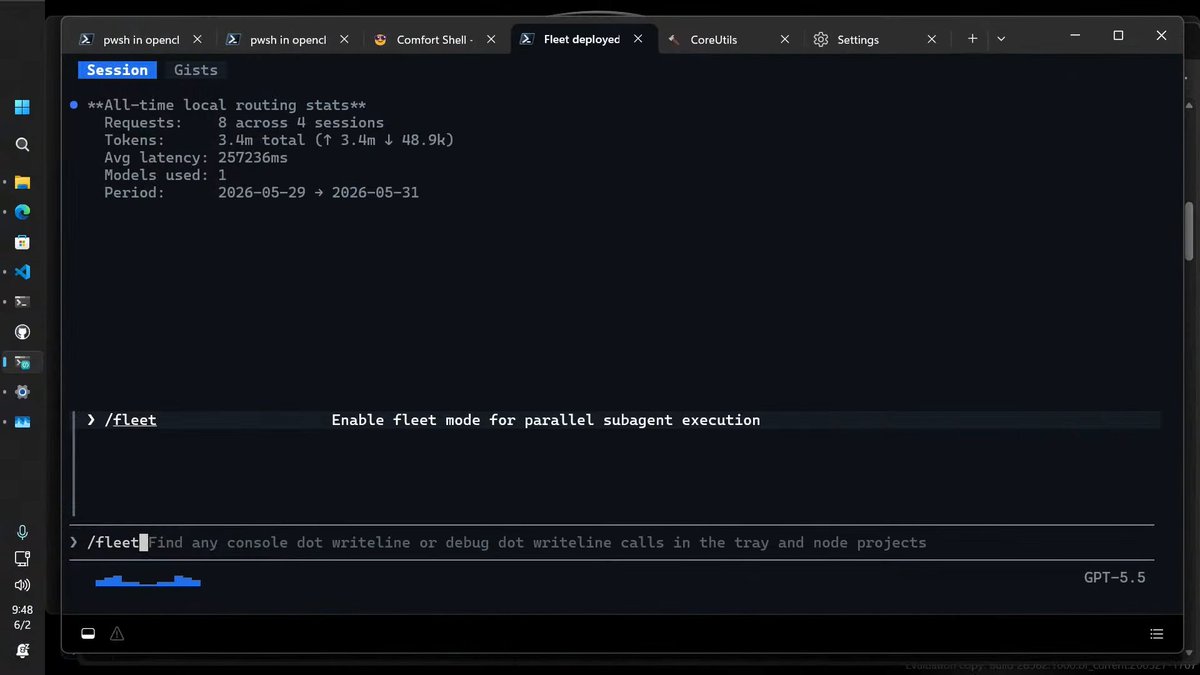Open the volume tray control
The height and width of the screenshot is (675, 1200).
click(22, 585)
